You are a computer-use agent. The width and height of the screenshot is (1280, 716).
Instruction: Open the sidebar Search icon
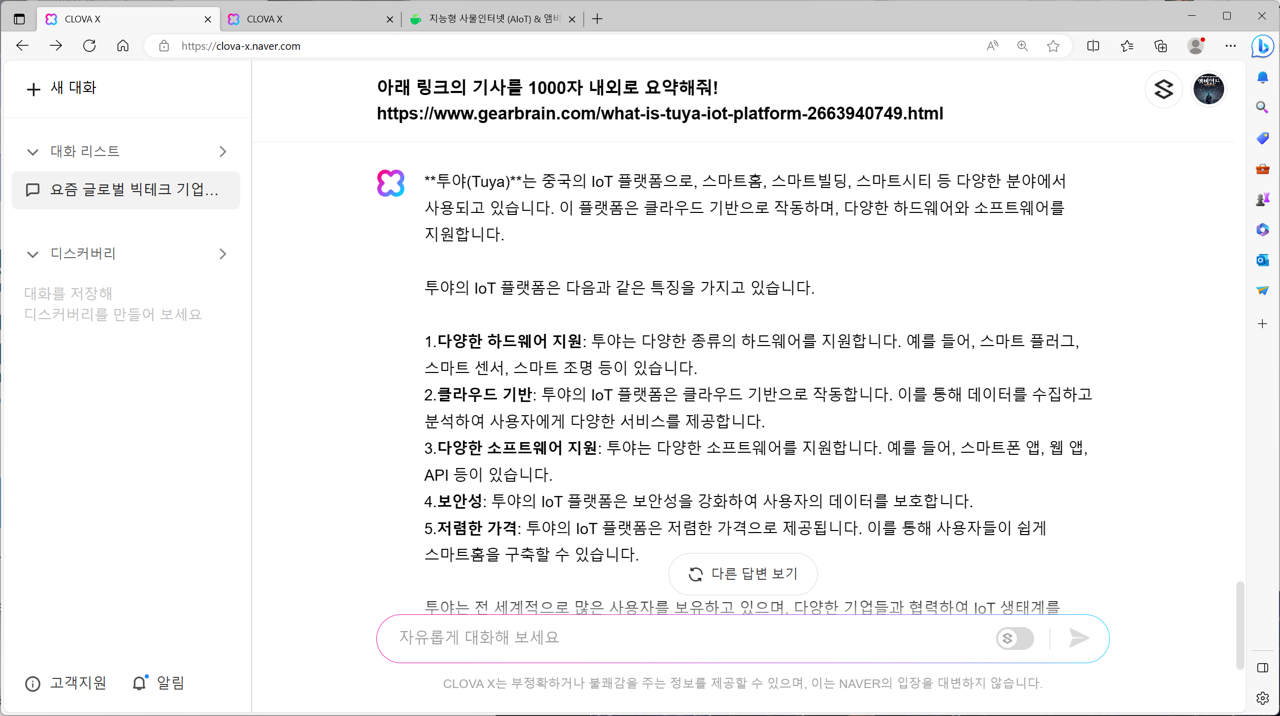click(x=1263, y=107)
